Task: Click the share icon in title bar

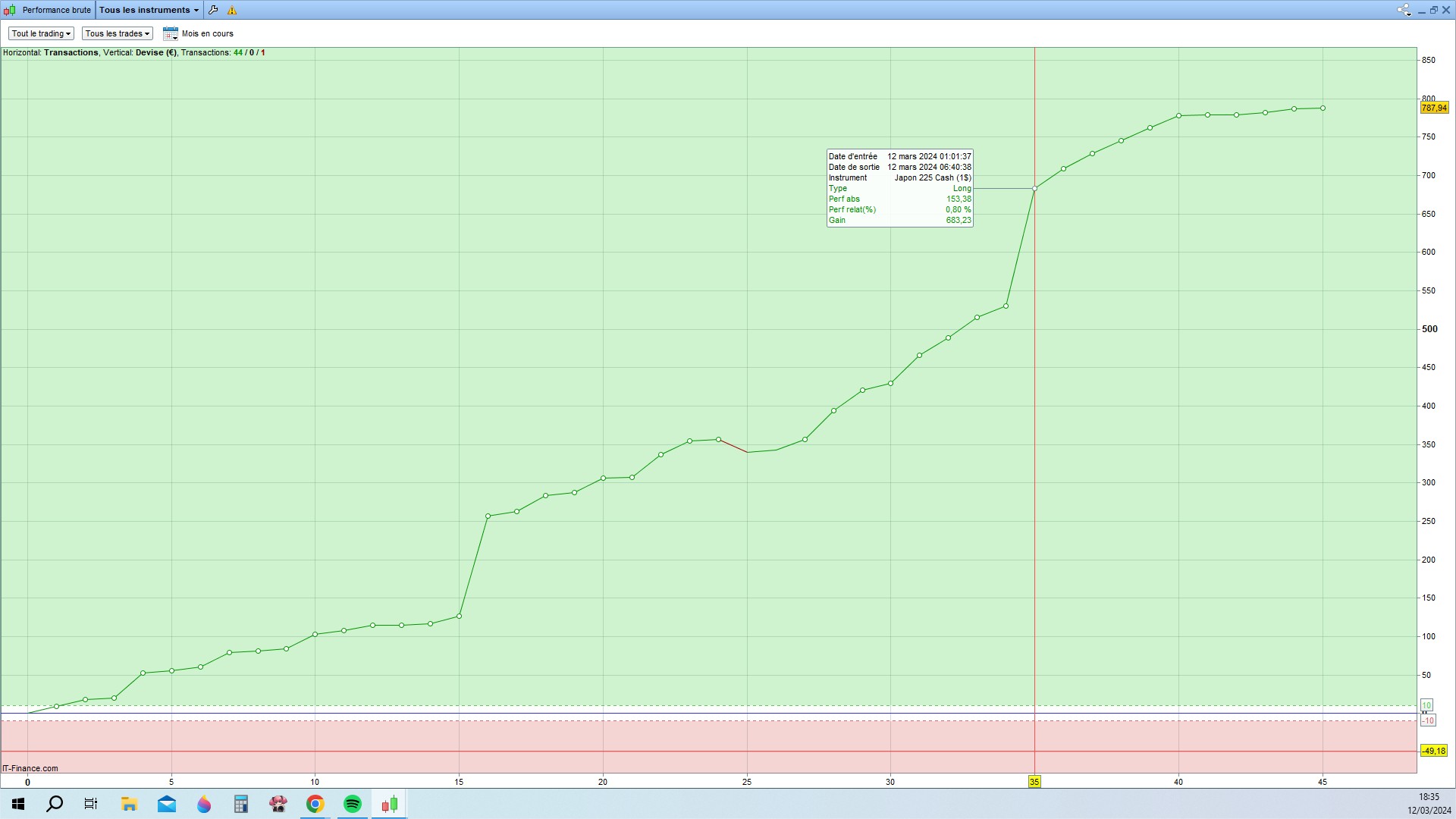Action: pos(1403,10)
